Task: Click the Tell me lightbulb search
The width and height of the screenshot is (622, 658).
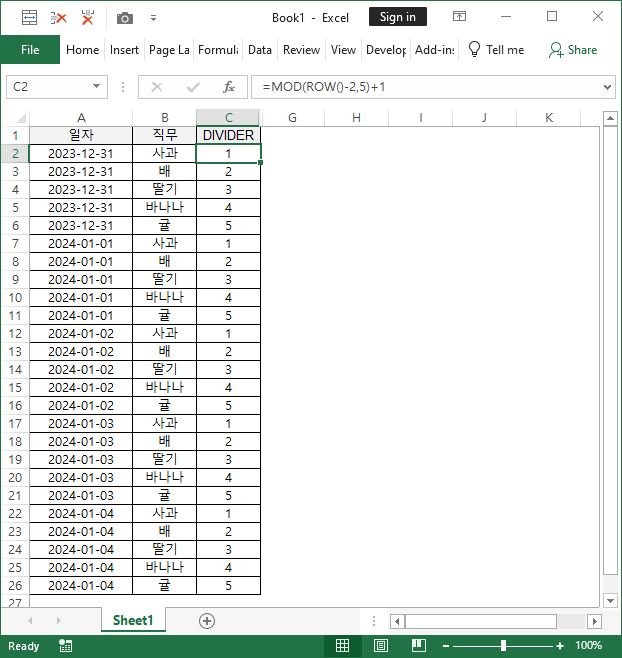Action: coord(496,50)
